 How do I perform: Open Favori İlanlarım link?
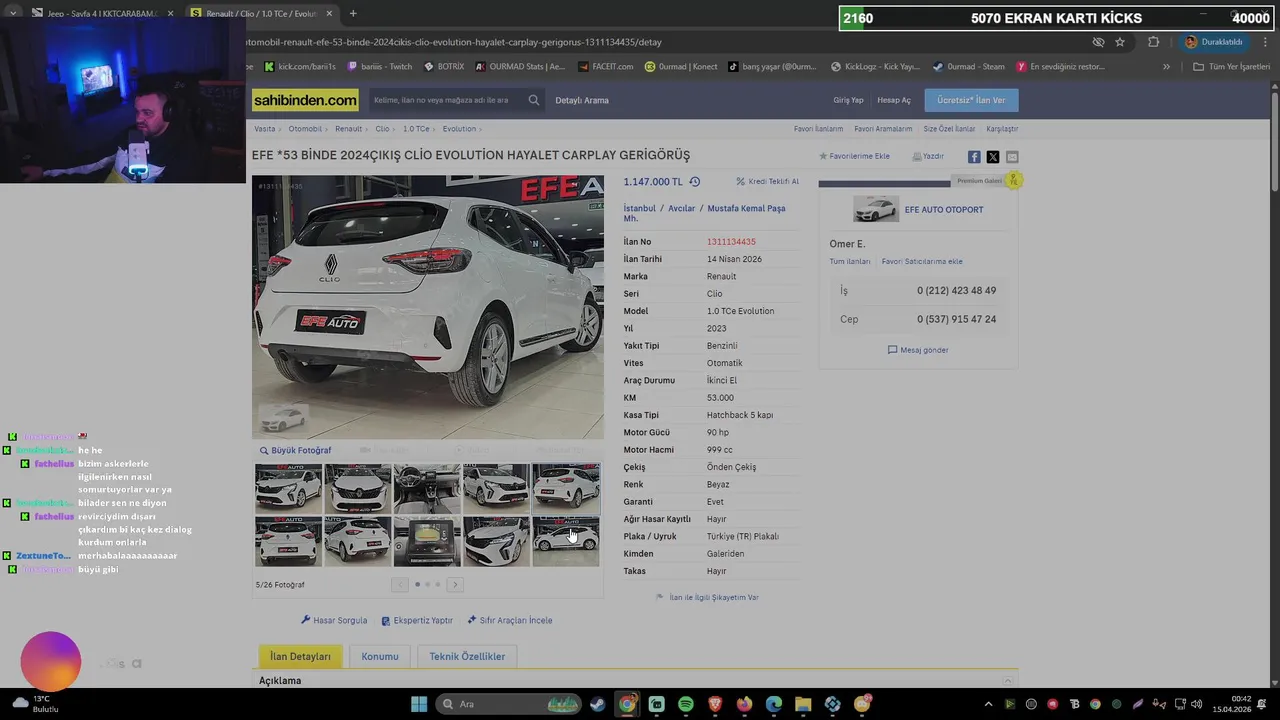click(x=818, y=129)
